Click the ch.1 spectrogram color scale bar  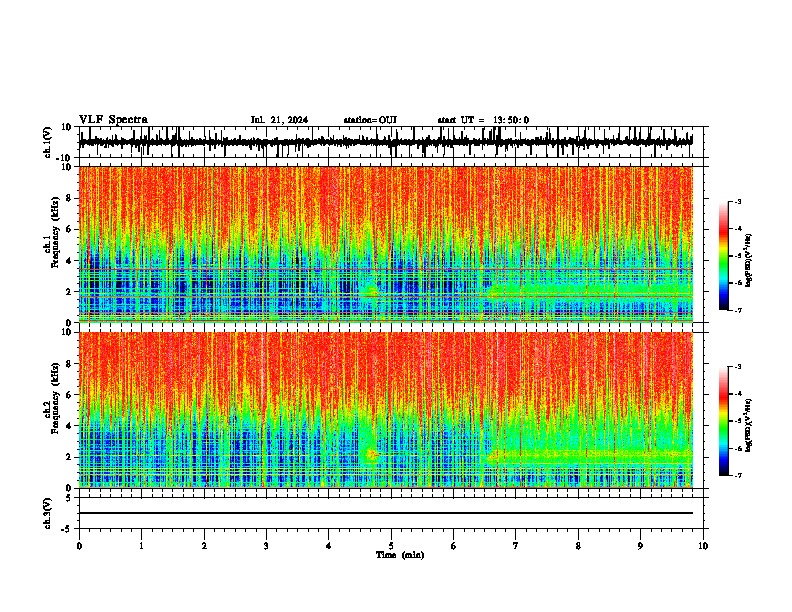point(724,256)
